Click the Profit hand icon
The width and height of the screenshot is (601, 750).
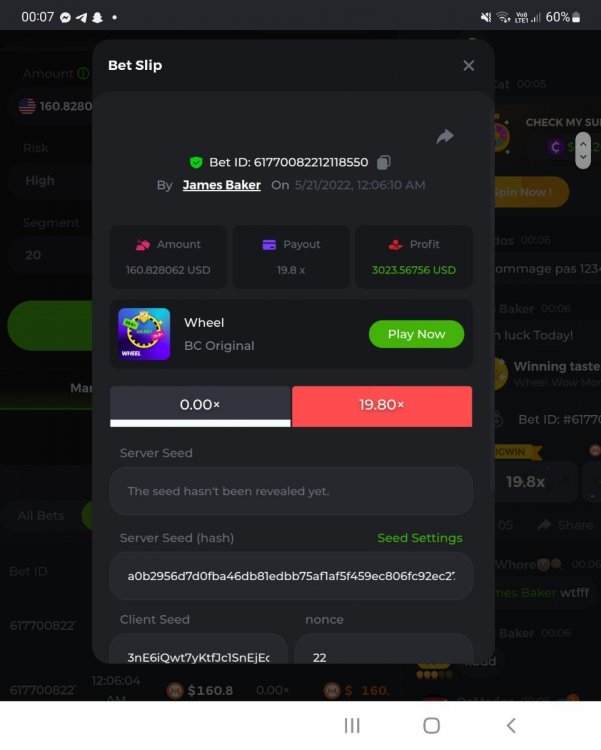(396, 245)
